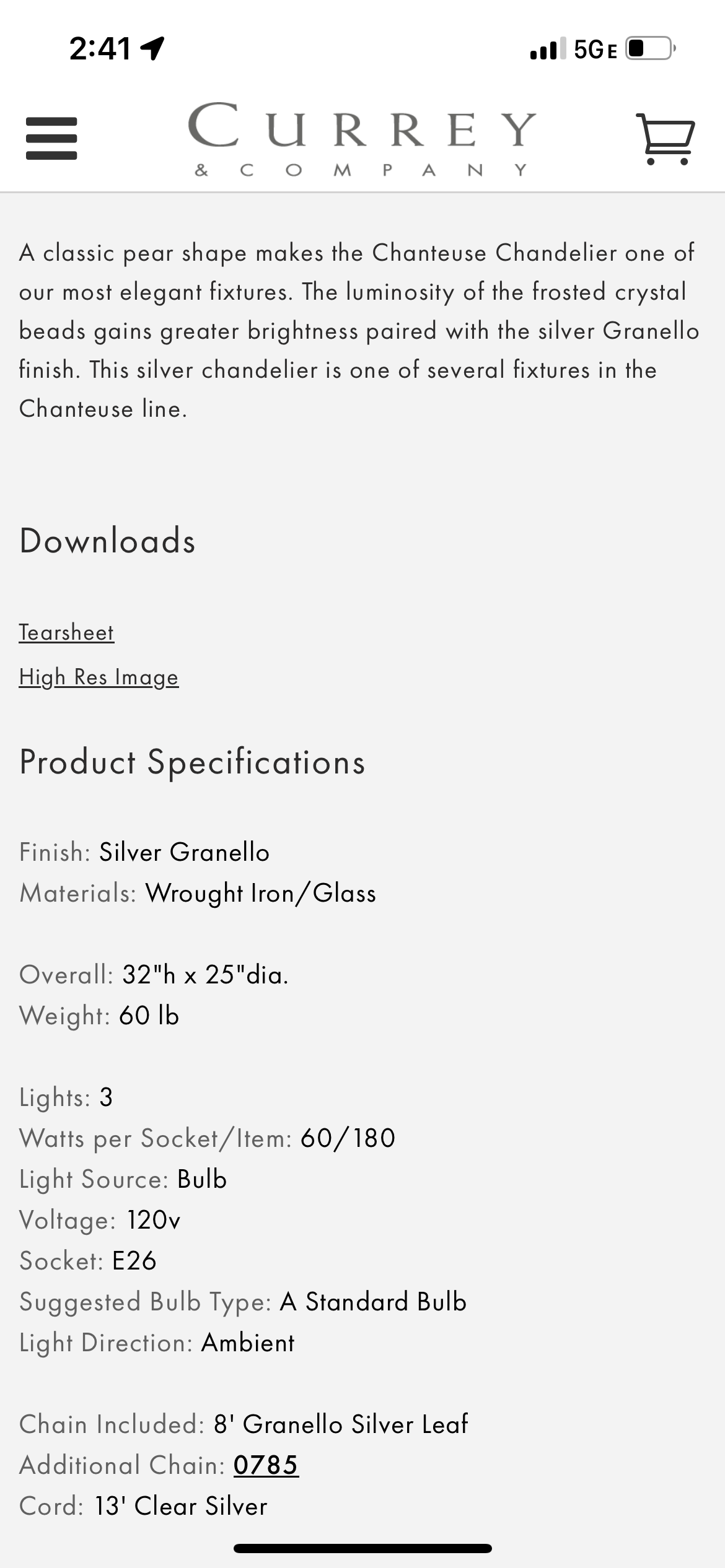Tap the Currey & Company logo
725x1568 pixels.
(362, 139)
